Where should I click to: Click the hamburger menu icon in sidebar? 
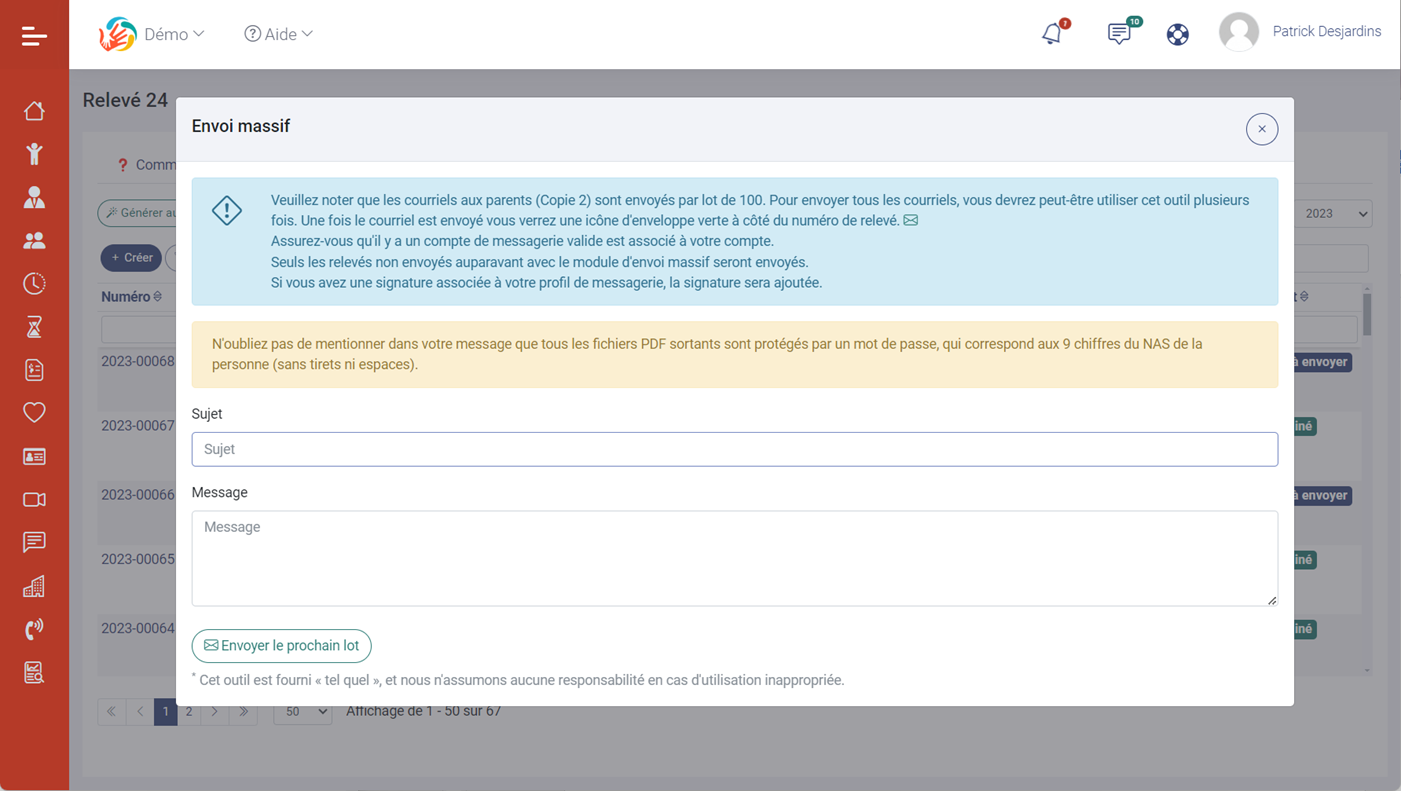(x=34, y=36)
